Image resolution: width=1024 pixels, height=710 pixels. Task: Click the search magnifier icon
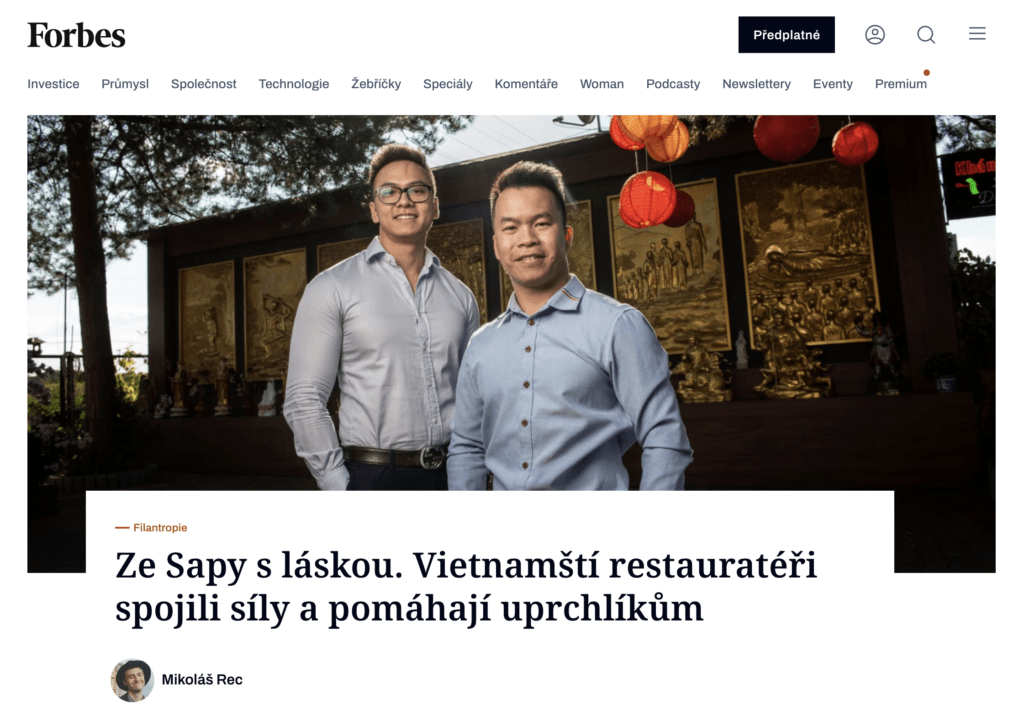pos(925,35)
